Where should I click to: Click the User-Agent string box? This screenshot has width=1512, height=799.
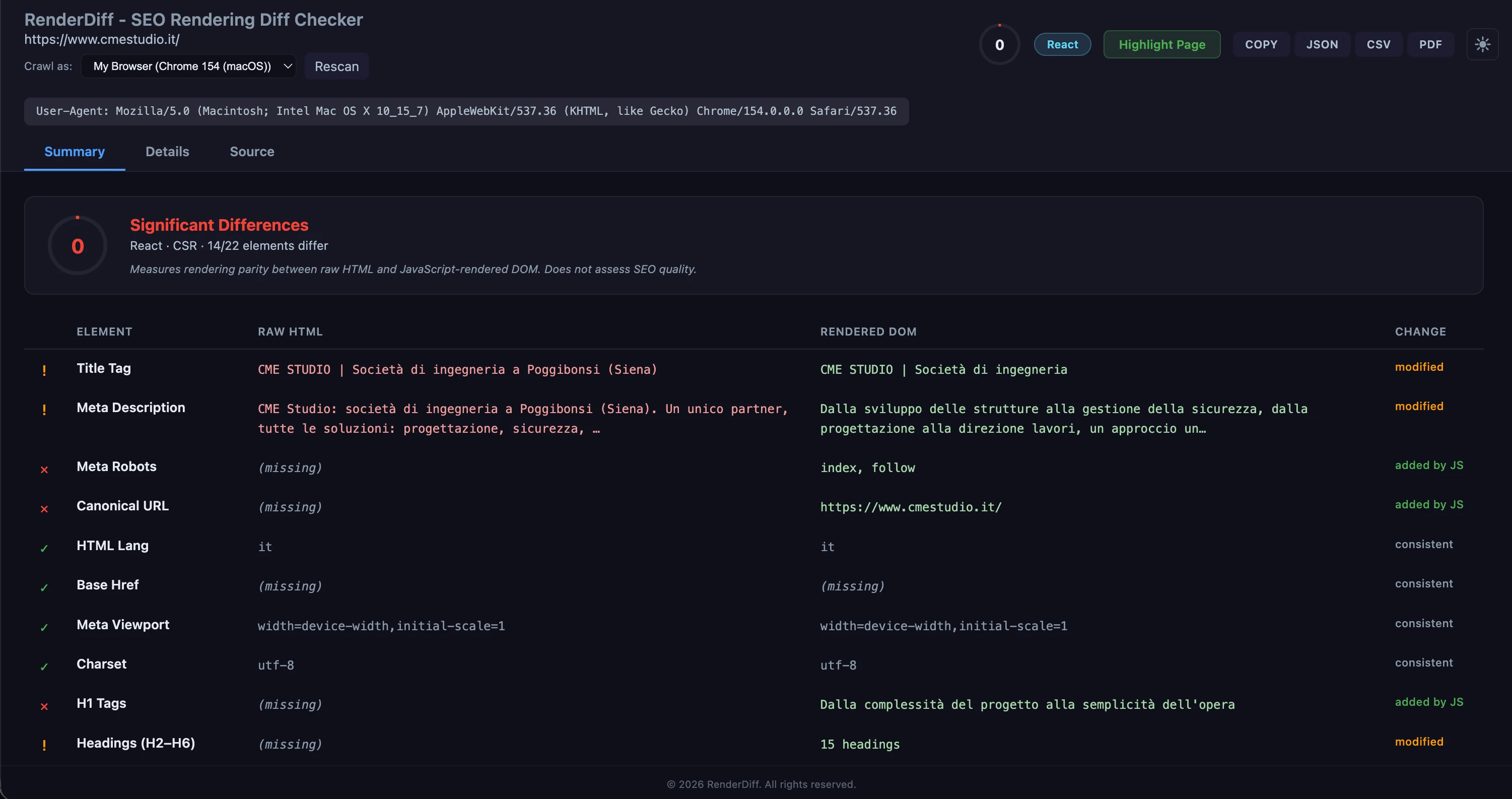[x=466, y=111]
